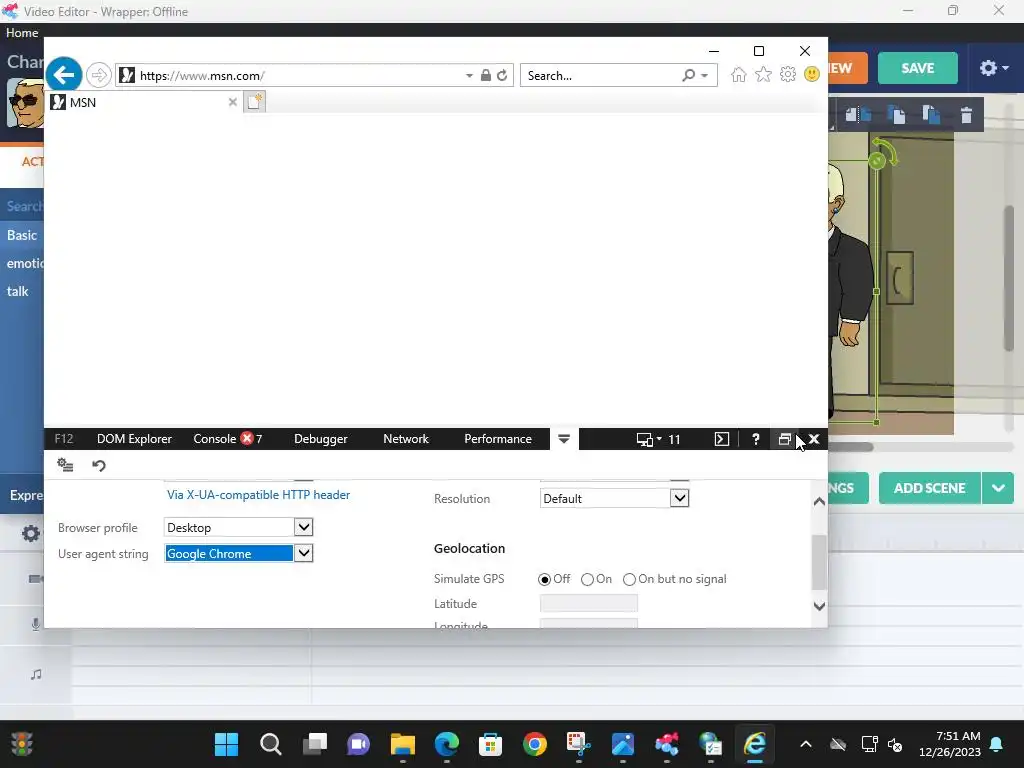Click the Latitude input field
This screenshot has width=1024, height=768.
588,603
